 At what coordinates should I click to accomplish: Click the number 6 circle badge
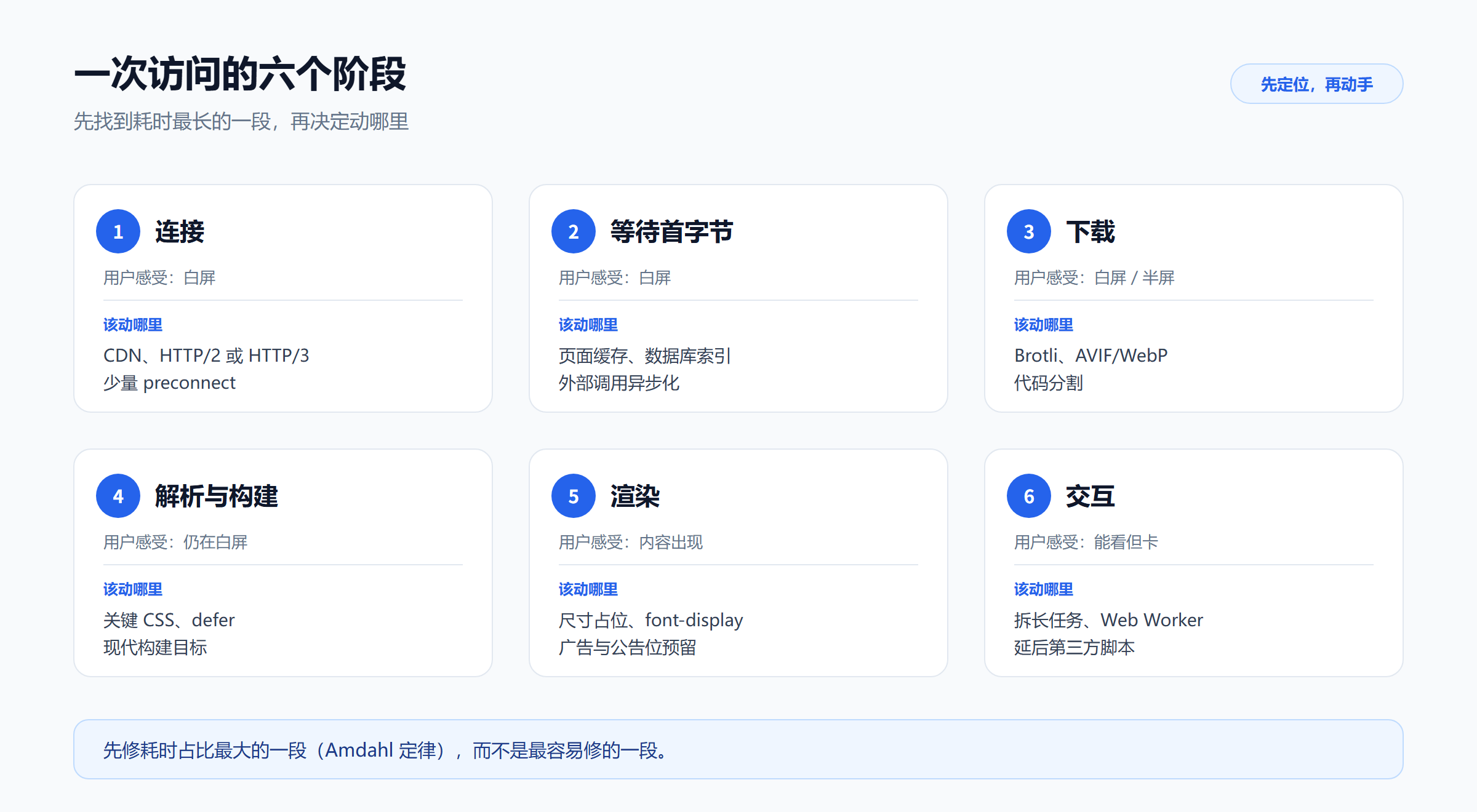pos(1029,496)
